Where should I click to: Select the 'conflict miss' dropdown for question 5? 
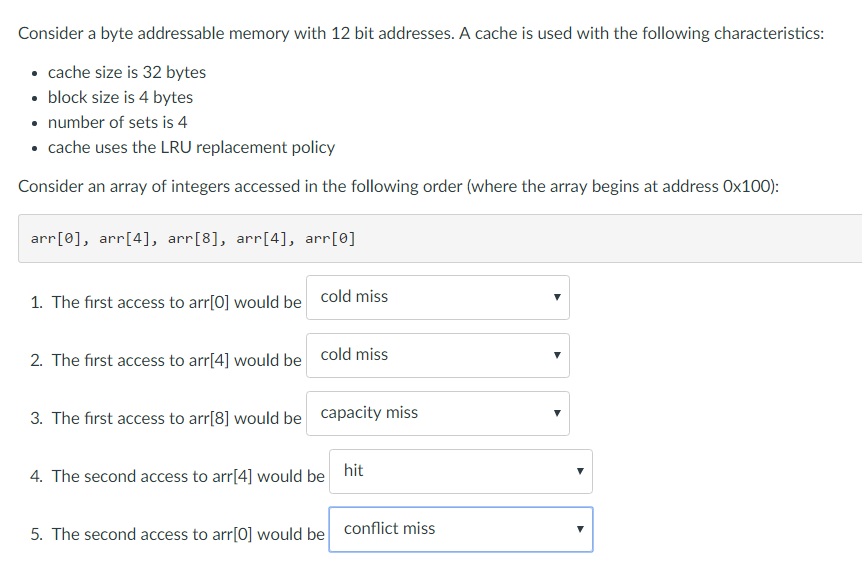pos(460,528)
